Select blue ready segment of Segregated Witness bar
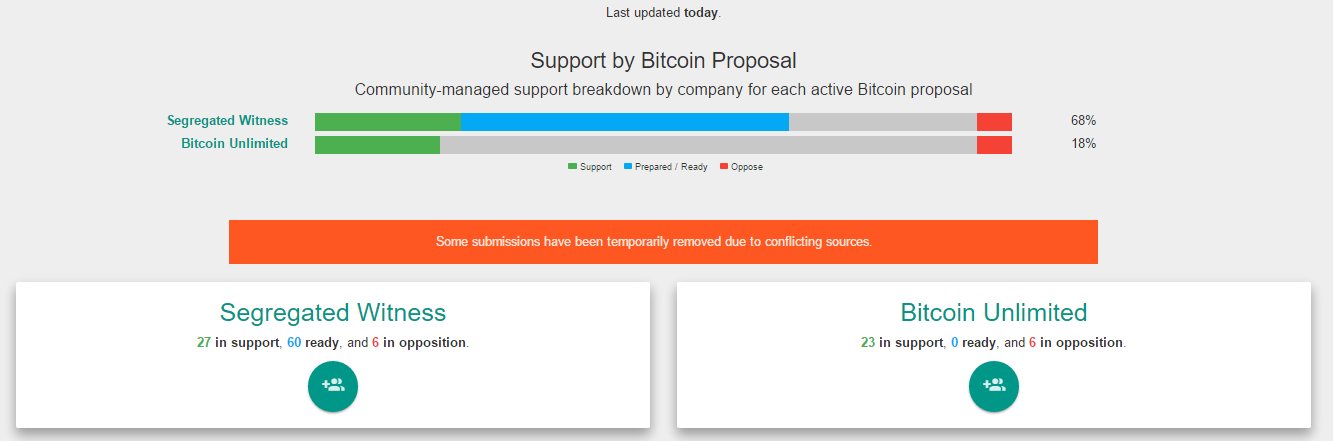The width and height of the screenshot is (1333, 441). pos(625,122)
